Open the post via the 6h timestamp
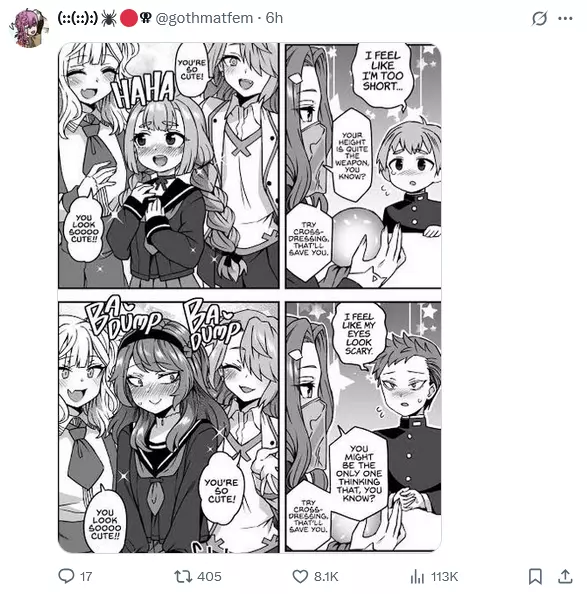Viewport: 587px width, 594px height. click(x=274, y=18)
